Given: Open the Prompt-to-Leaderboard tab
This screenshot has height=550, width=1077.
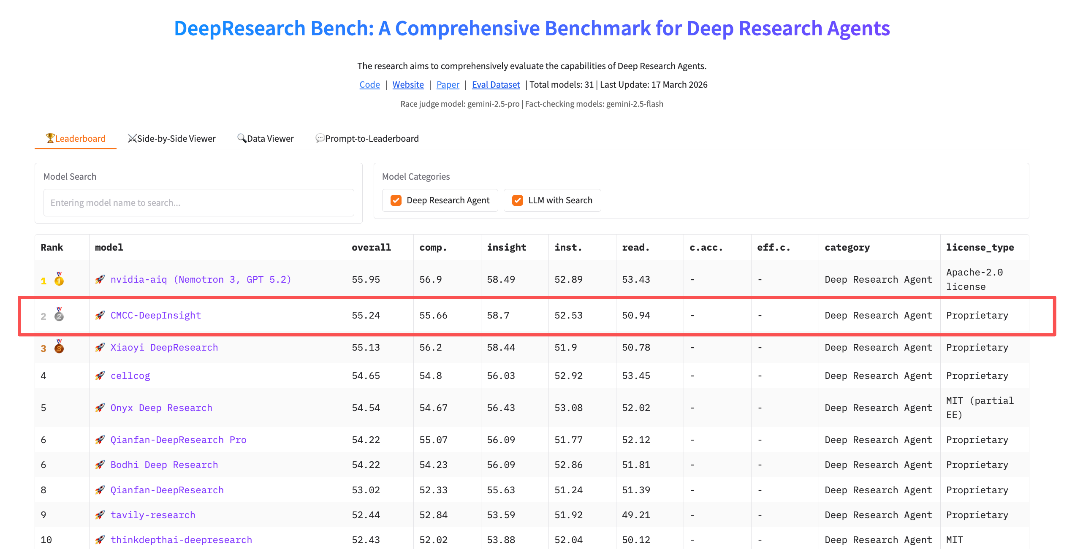Looking at the screenshot, I should click(366, 139).
